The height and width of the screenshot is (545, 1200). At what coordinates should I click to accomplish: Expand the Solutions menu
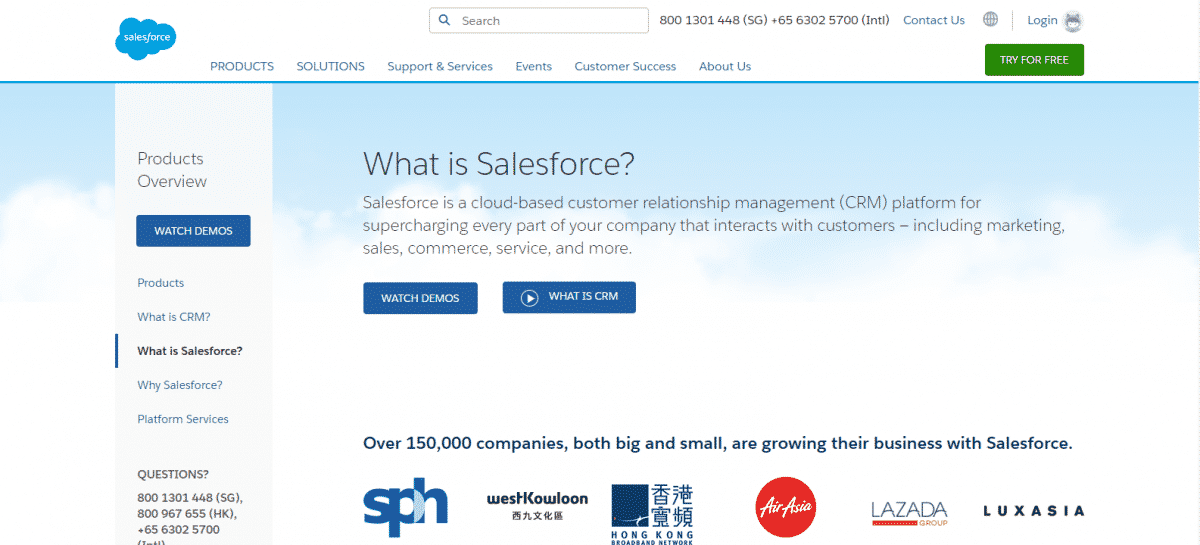pyautogui.click(x=330, y=66)
